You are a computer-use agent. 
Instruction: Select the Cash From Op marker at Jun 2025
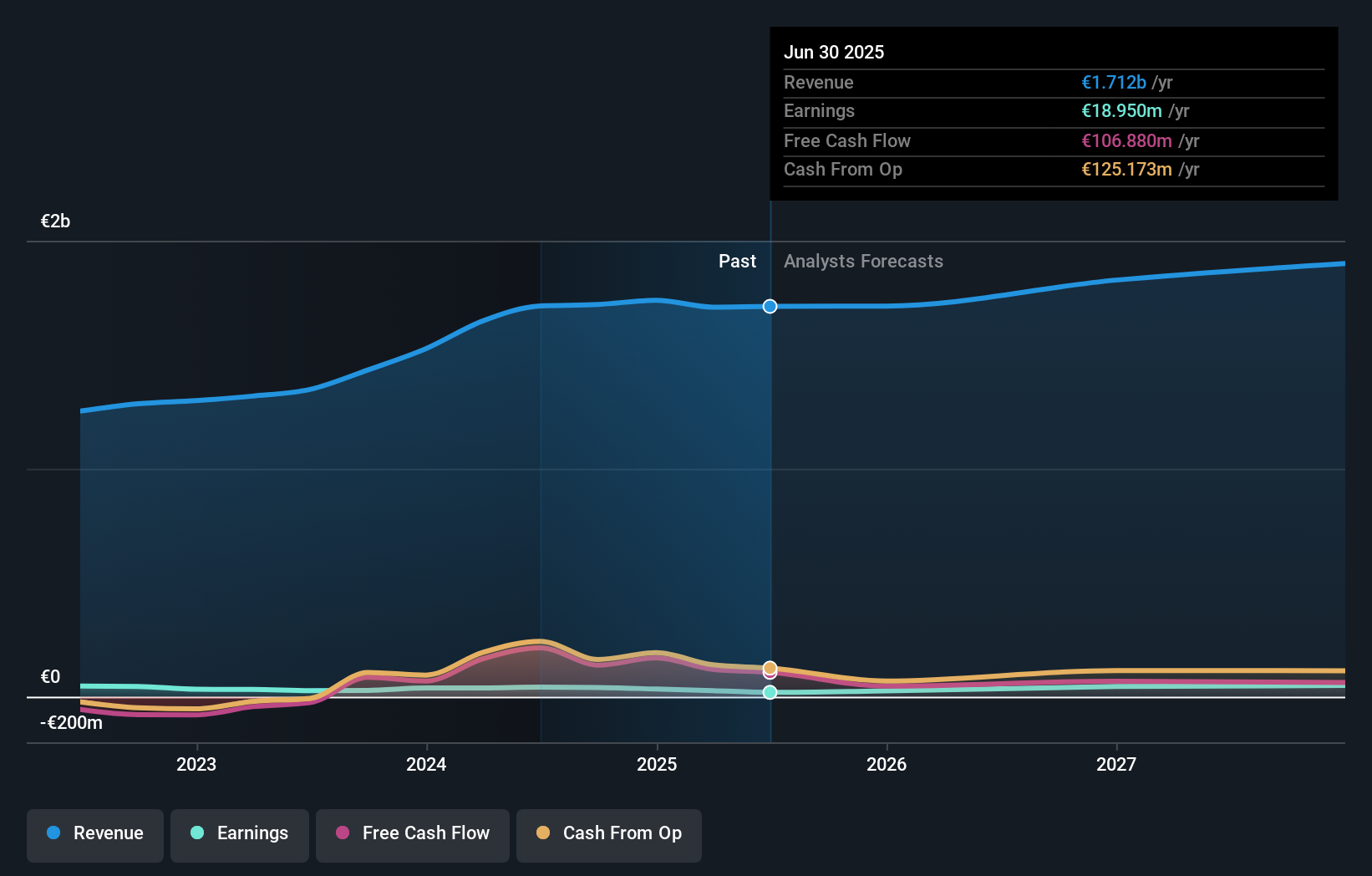tap(769, 668)
